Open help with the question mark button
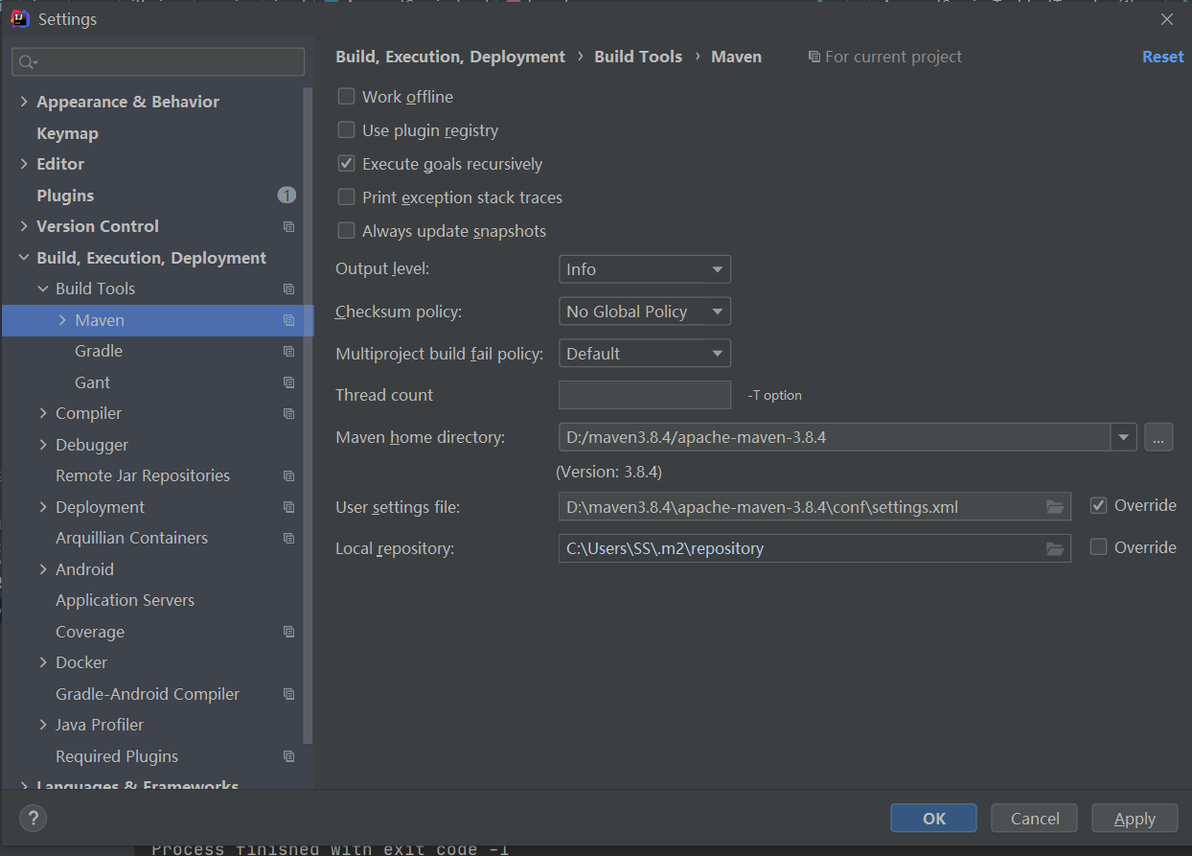1192x856 pixels. (33, 818)
